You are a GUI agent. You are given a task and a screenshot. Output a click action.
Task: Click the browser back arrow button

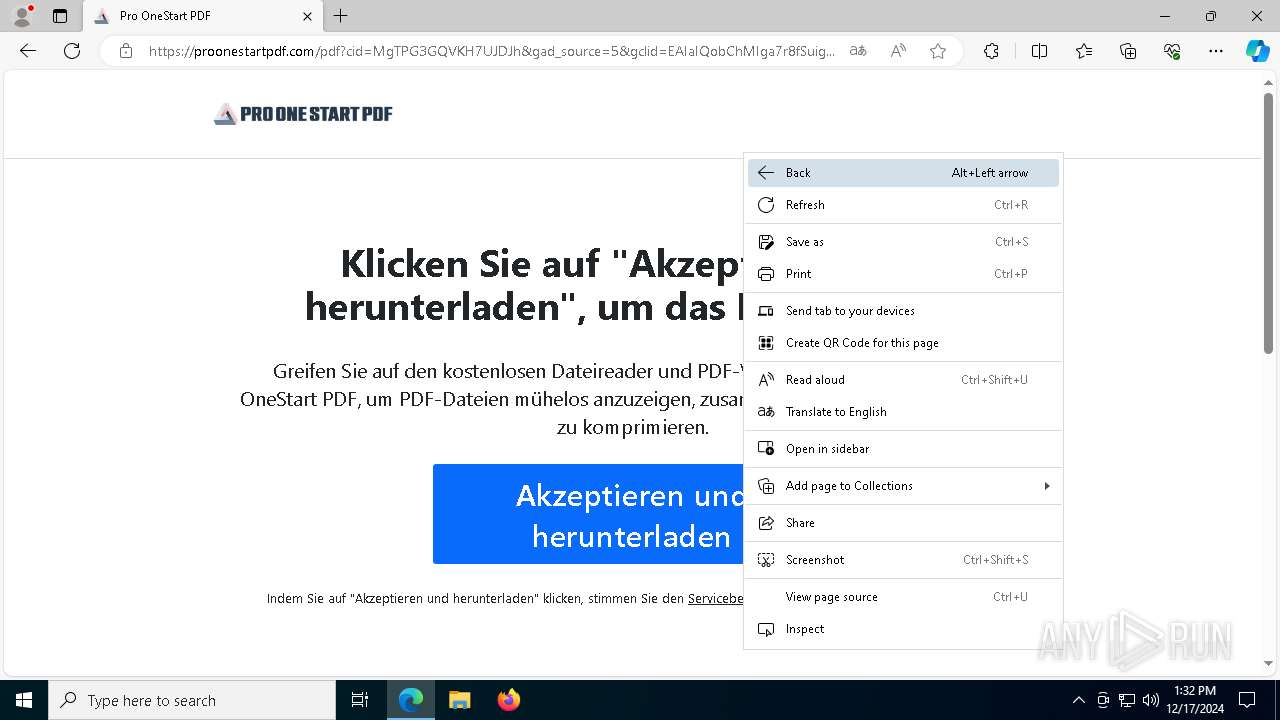[x=28, y=51]
